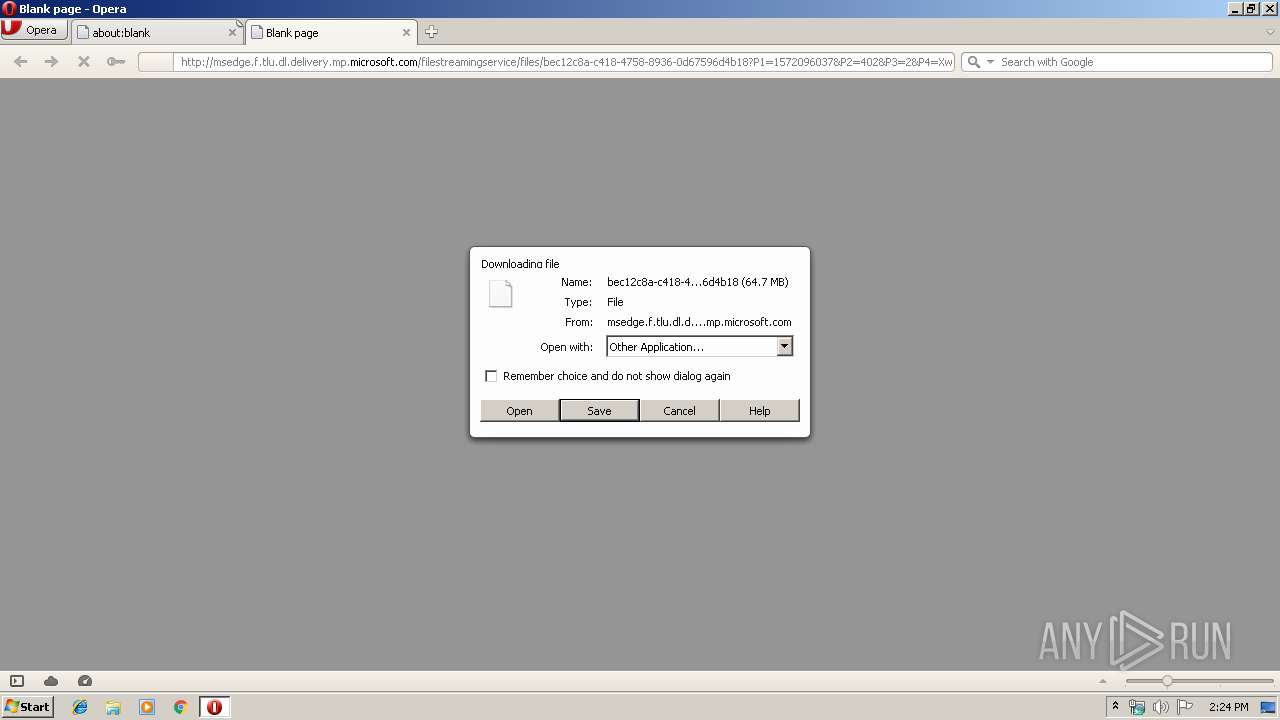
Task: Close the Blank page tab
Action: (406, 32)
